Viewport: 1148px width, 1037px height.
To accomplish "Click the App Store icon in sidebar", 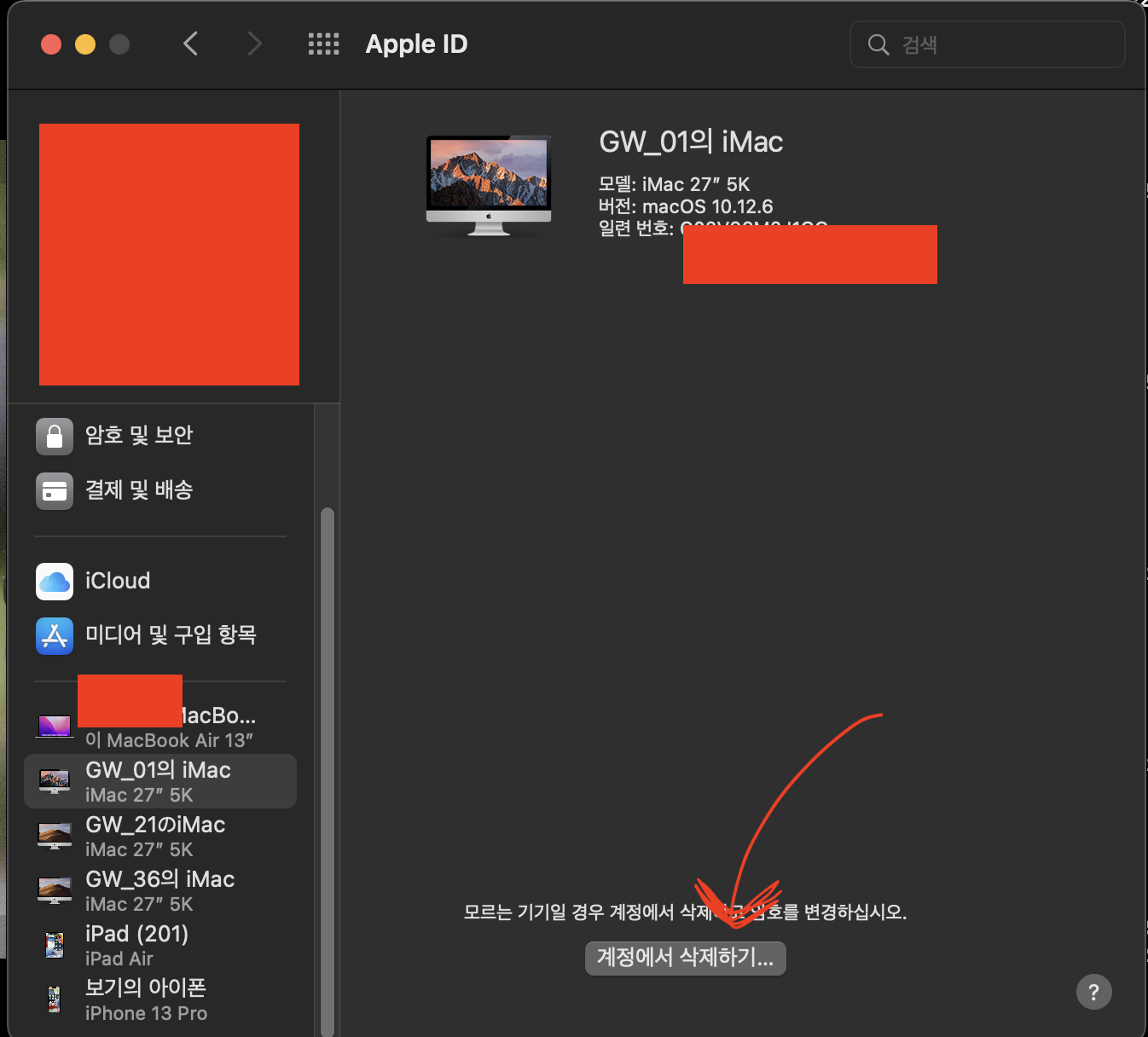I will pos(55,636).
